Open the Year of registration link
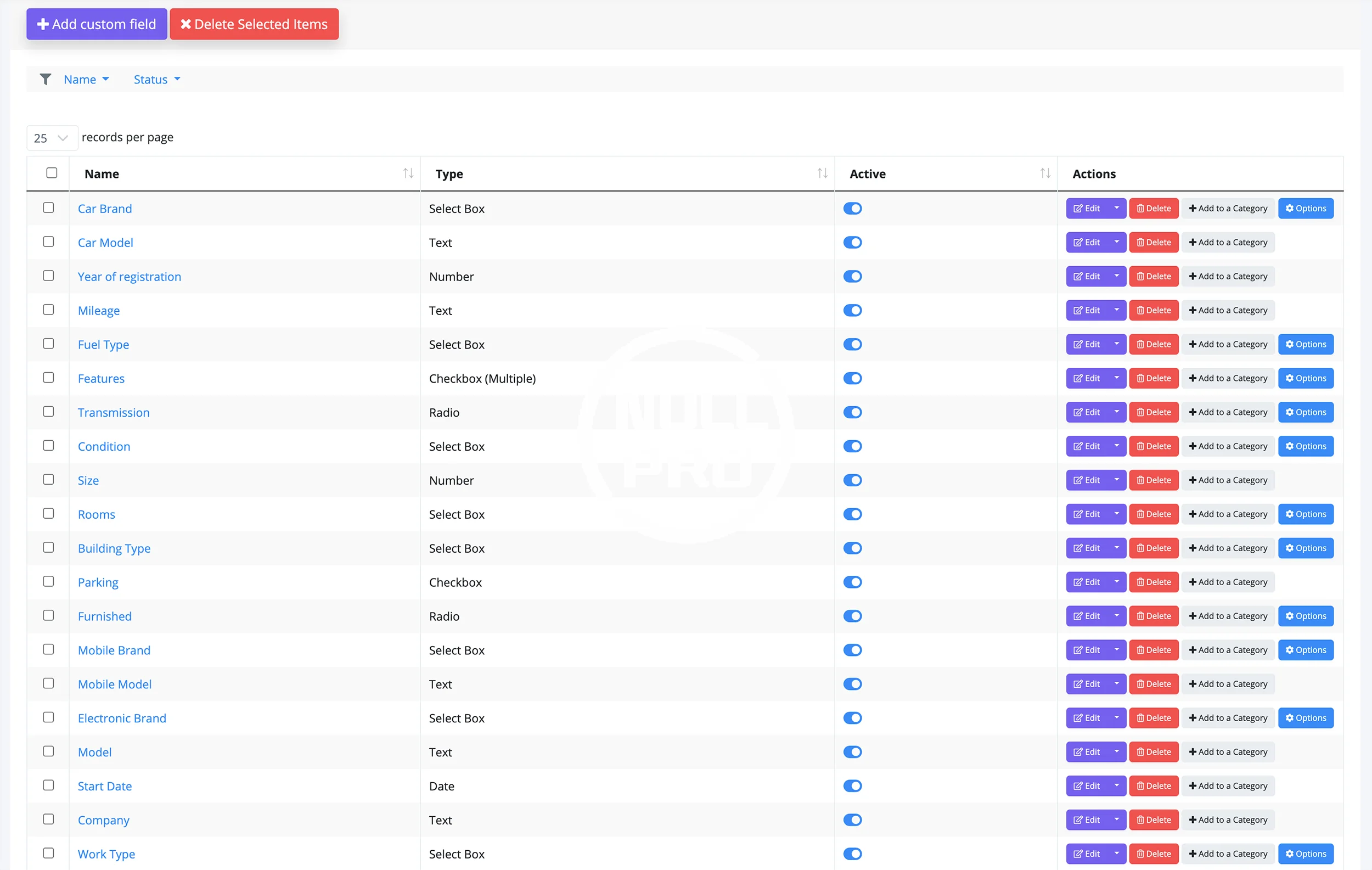The height and width of the screenshot is (870, 1372). pos(130,276)
